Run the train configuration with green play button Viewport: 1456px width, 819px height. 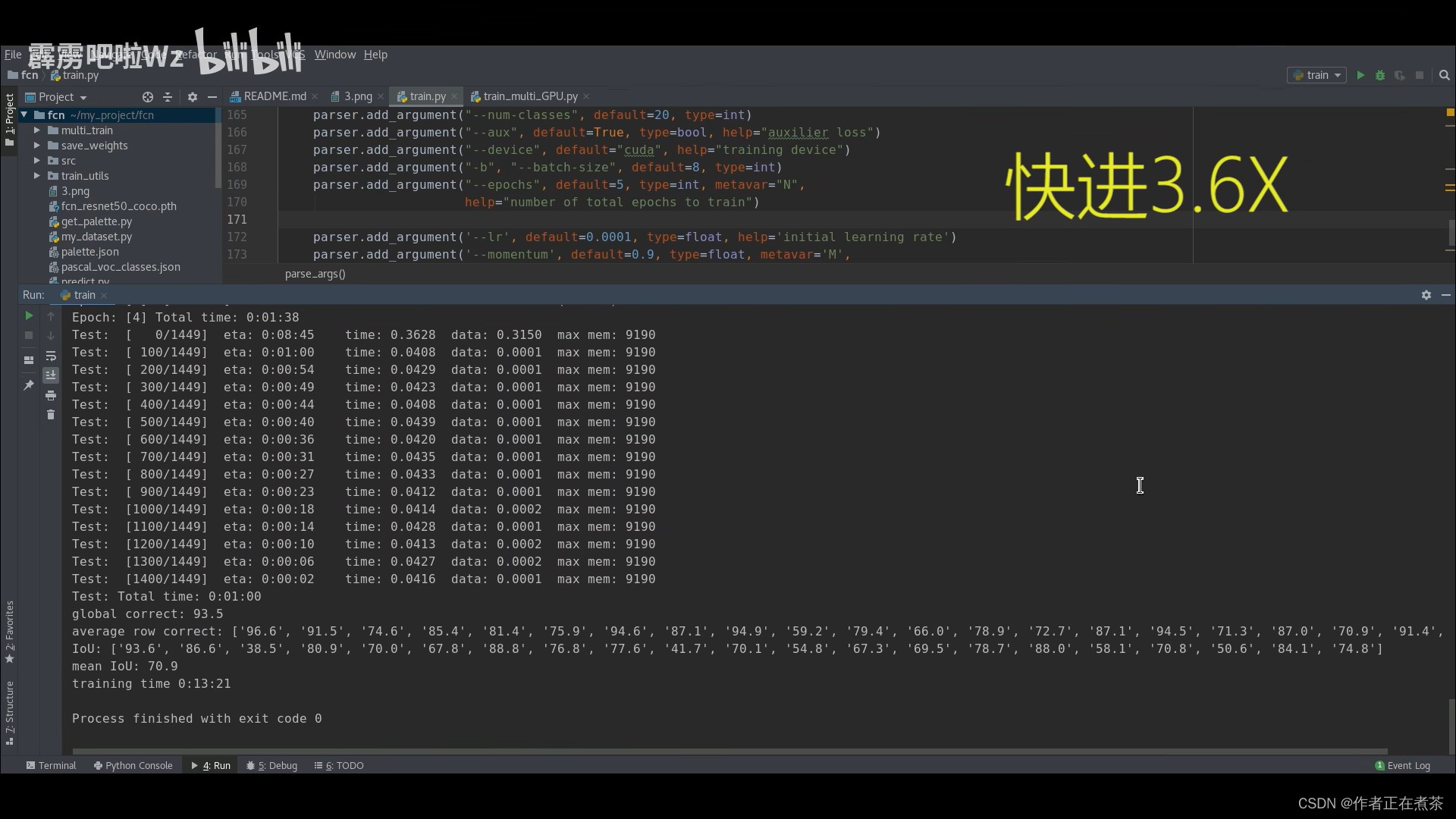pyautogui.click(x=1360, y=75)
